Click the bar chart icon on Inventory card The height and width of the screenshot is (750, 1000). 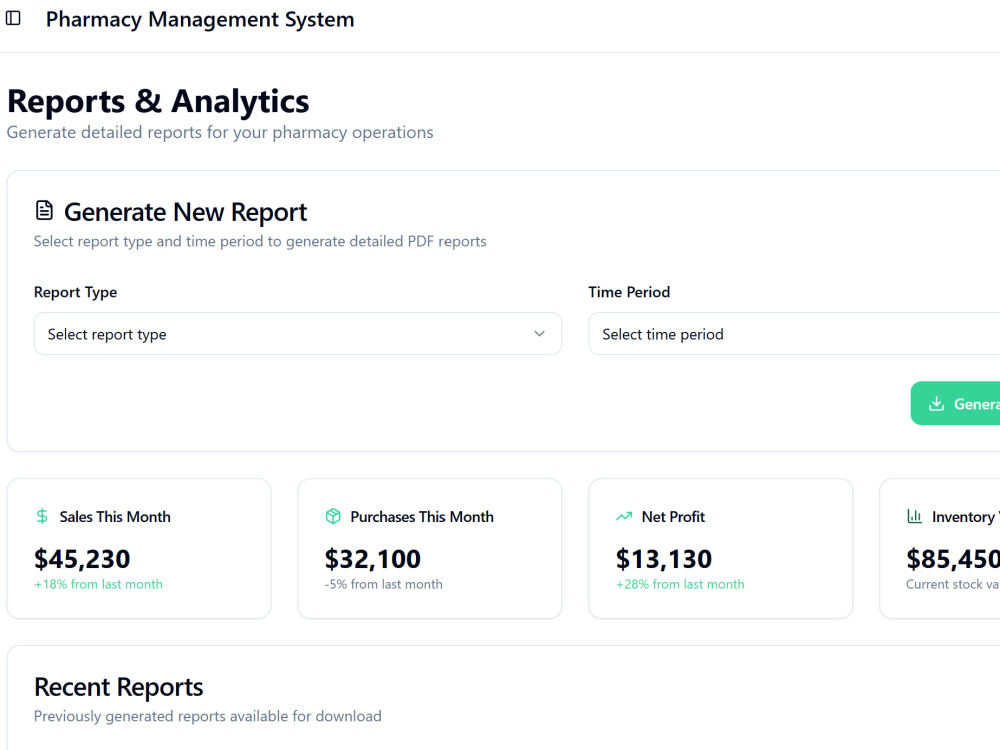coord(915,516)
